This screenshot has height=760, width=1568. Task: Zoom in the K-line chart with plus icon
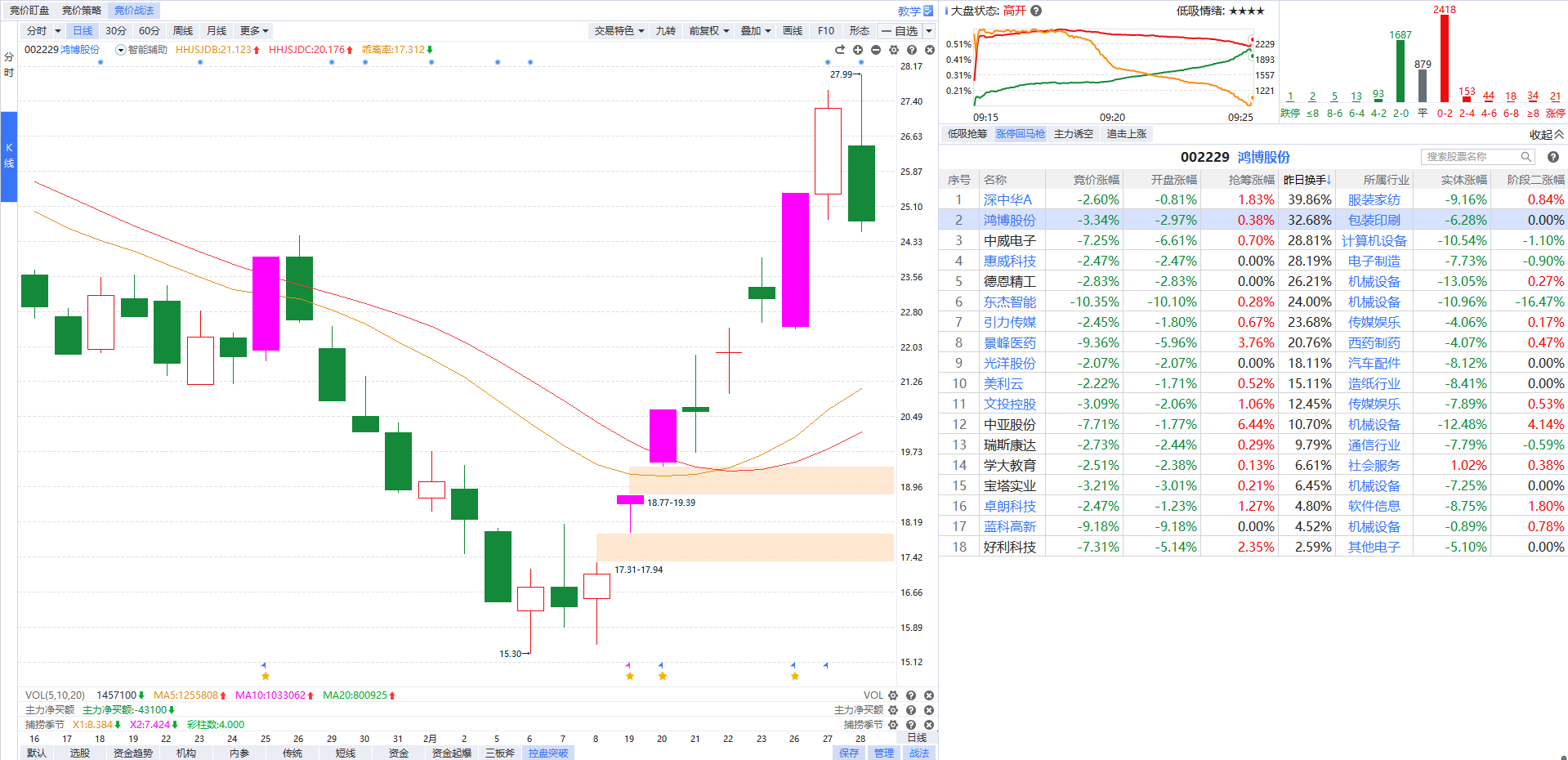[x=858, y=50]
